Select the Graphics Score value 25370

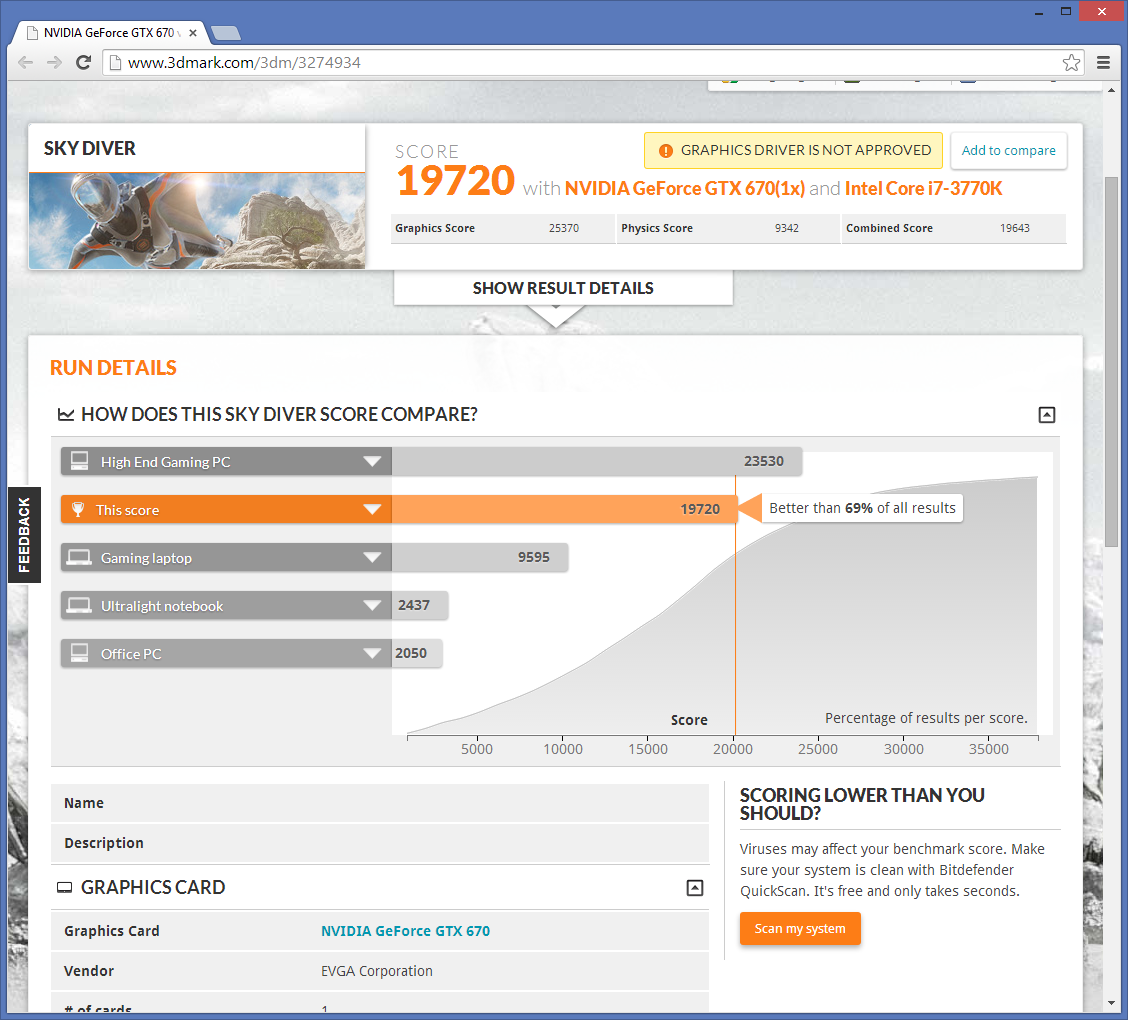pyautogui.click(x=564, y=229)
